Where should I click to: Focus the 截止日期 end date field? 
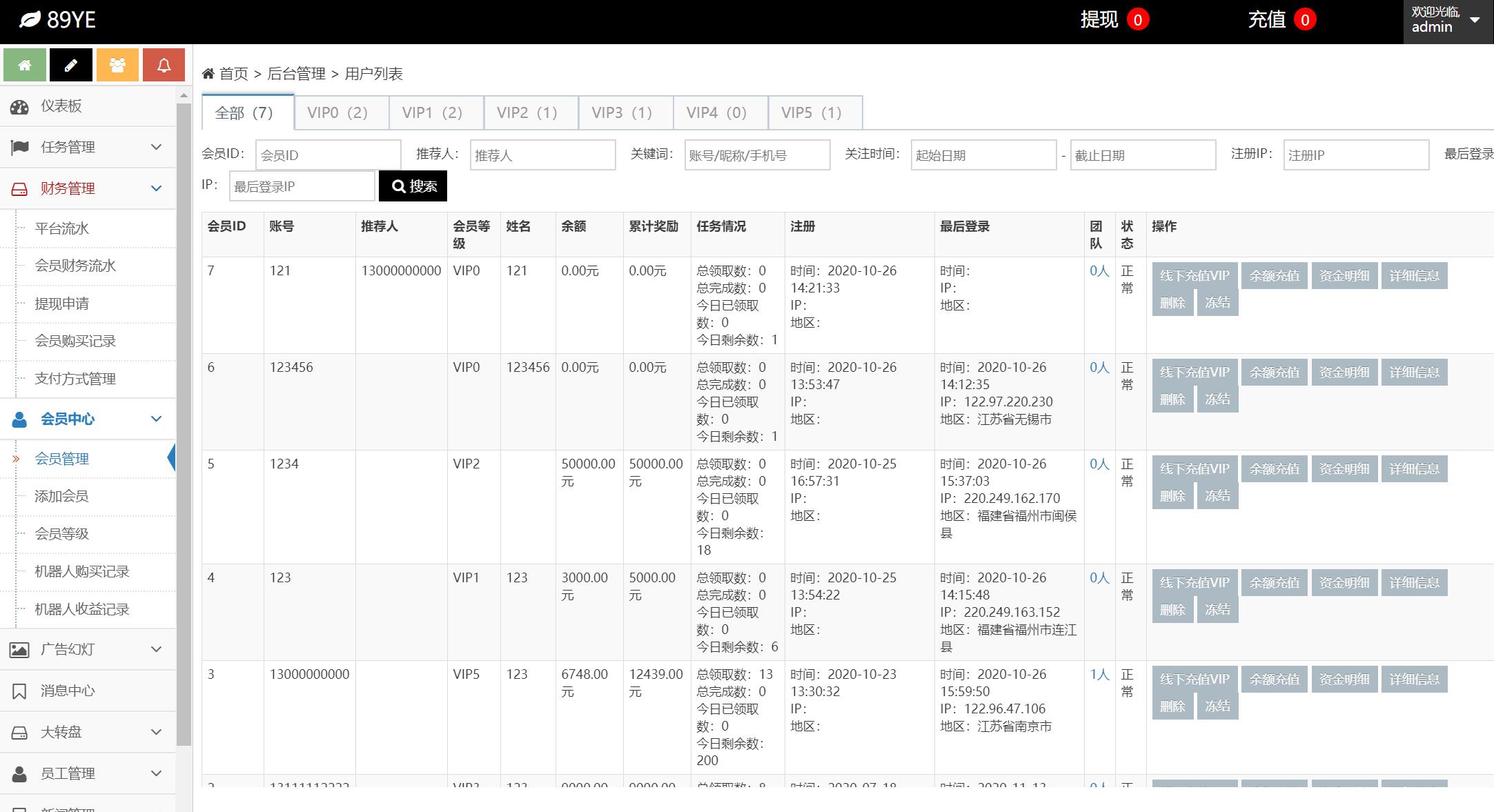point(1143,155)
